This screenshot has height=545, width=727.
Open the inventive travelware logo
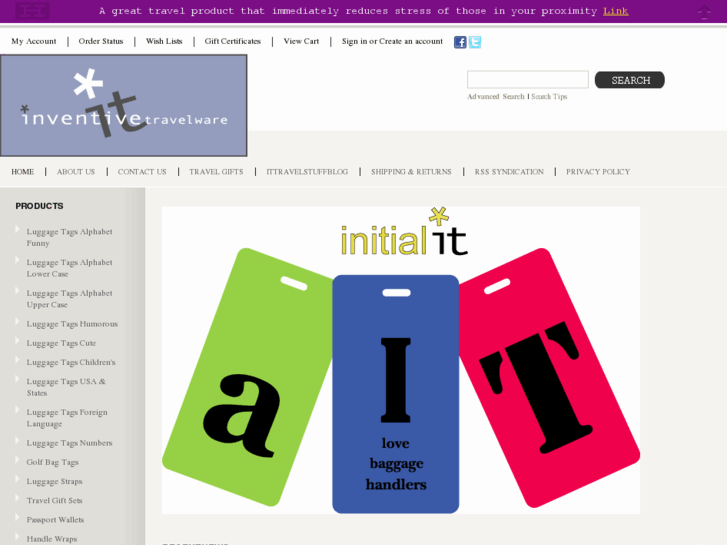[124, 105]
